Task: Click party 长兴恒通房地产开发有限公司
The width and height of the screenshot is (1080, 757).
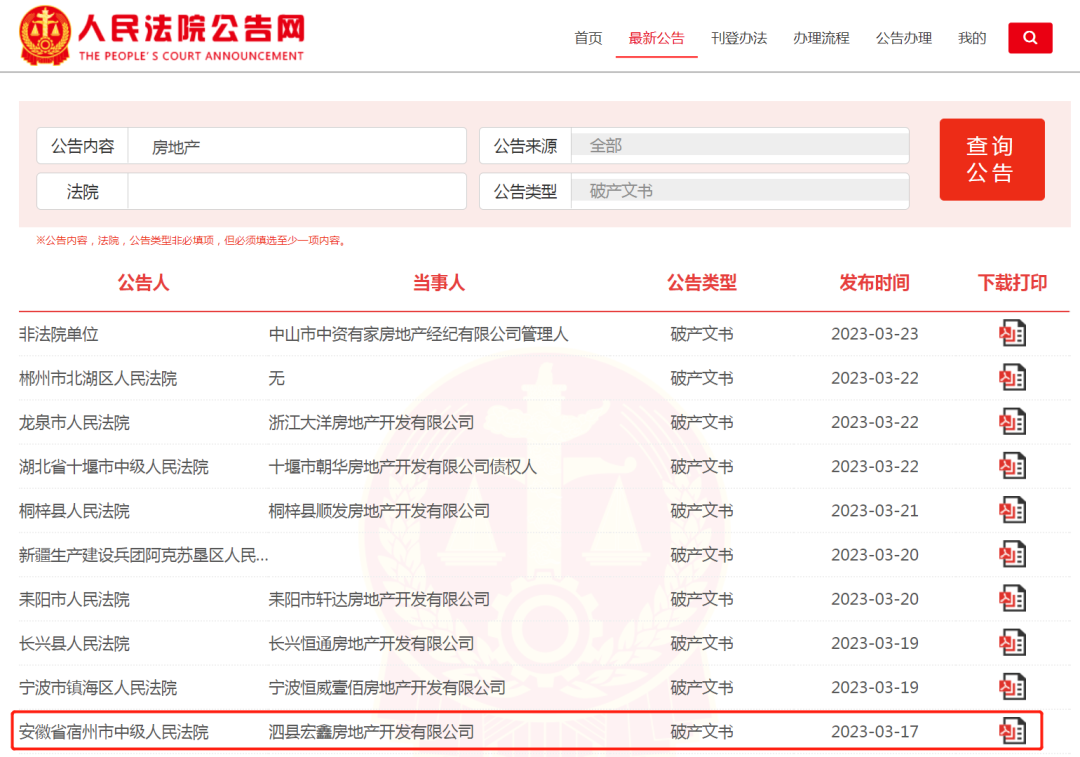Action: [x=371, y=643]
